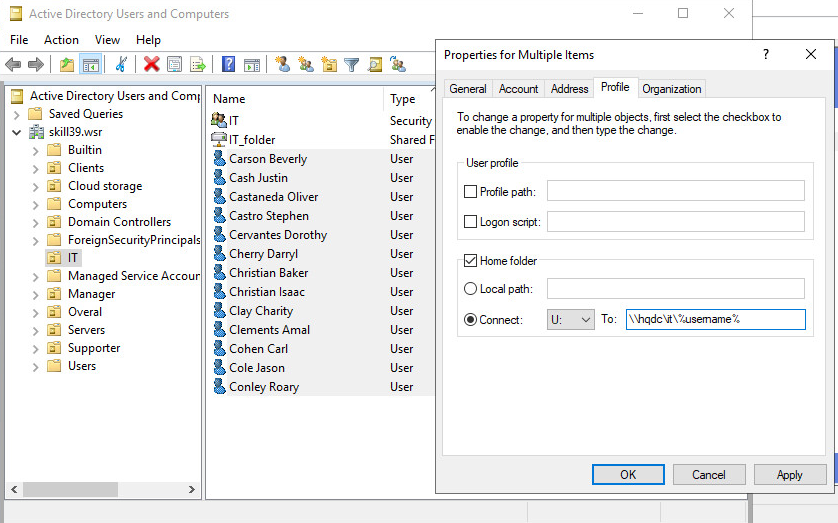The image size is (838, 523).
Task: Uncheck the Home folder checkbox
Action: (470, 261)
